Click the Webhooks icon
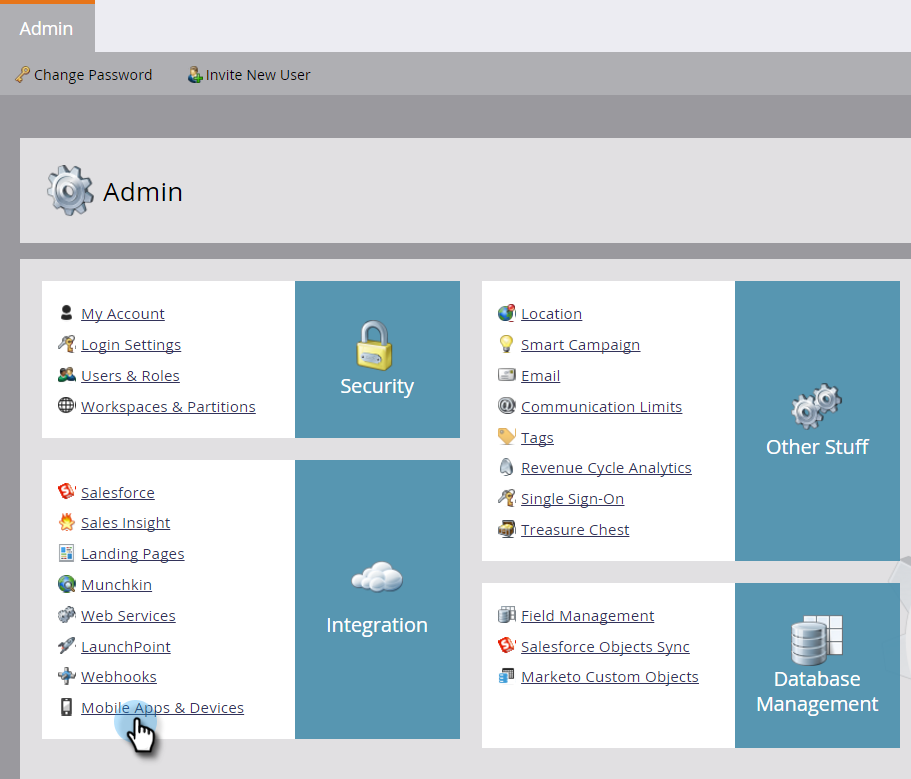The height and width of the screenshot is (779, 911). coord(67,676)
